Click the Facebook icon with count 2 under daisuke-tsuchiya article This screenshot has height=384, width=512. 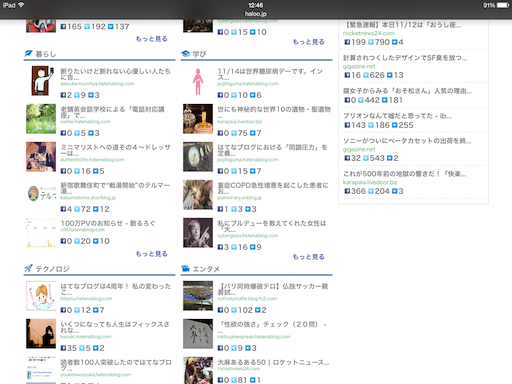tap(63, 95)
